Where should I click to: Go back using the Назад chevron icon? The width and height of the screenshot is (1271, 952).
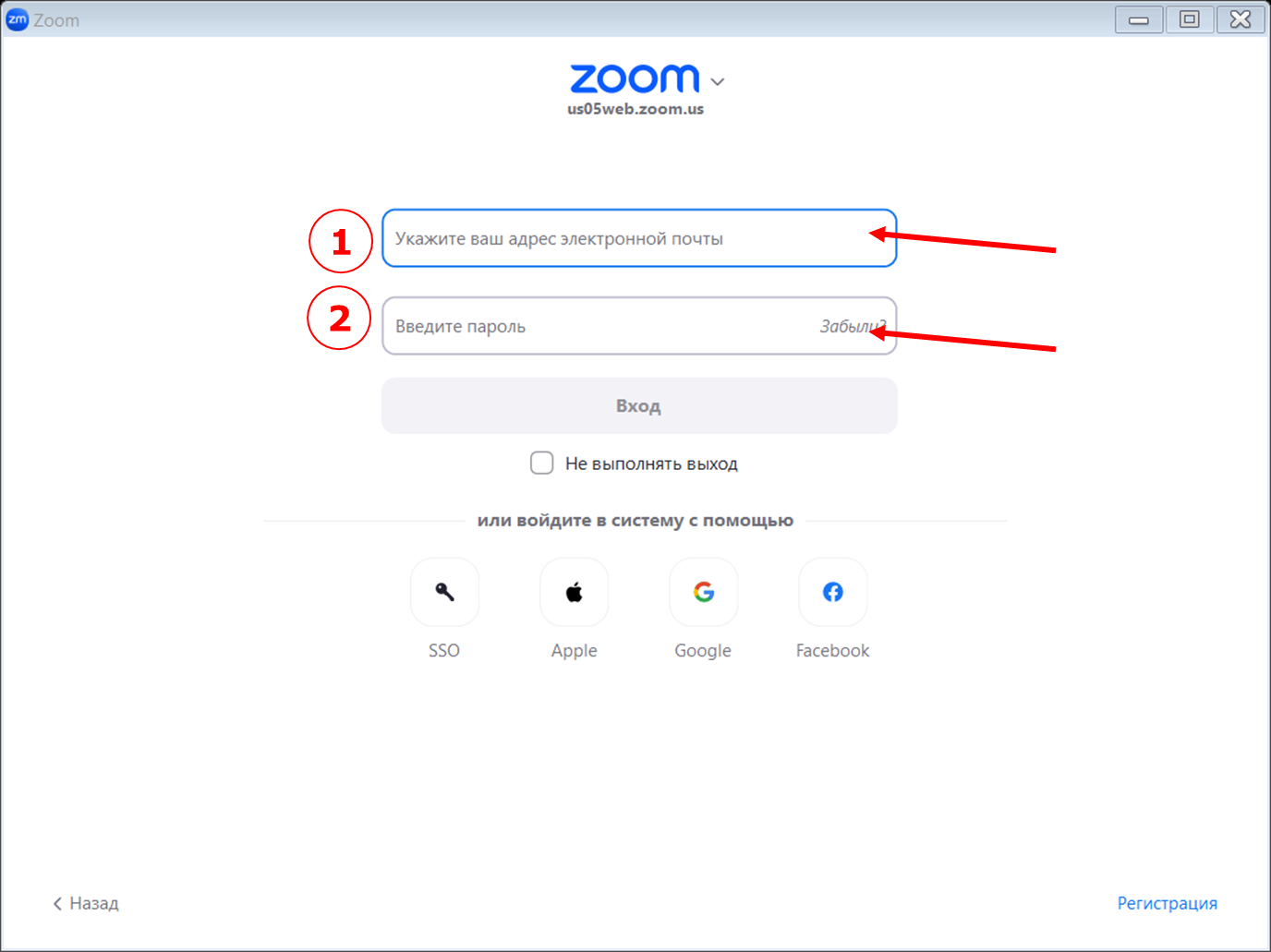pyautogui.click(x=57, y=903)
